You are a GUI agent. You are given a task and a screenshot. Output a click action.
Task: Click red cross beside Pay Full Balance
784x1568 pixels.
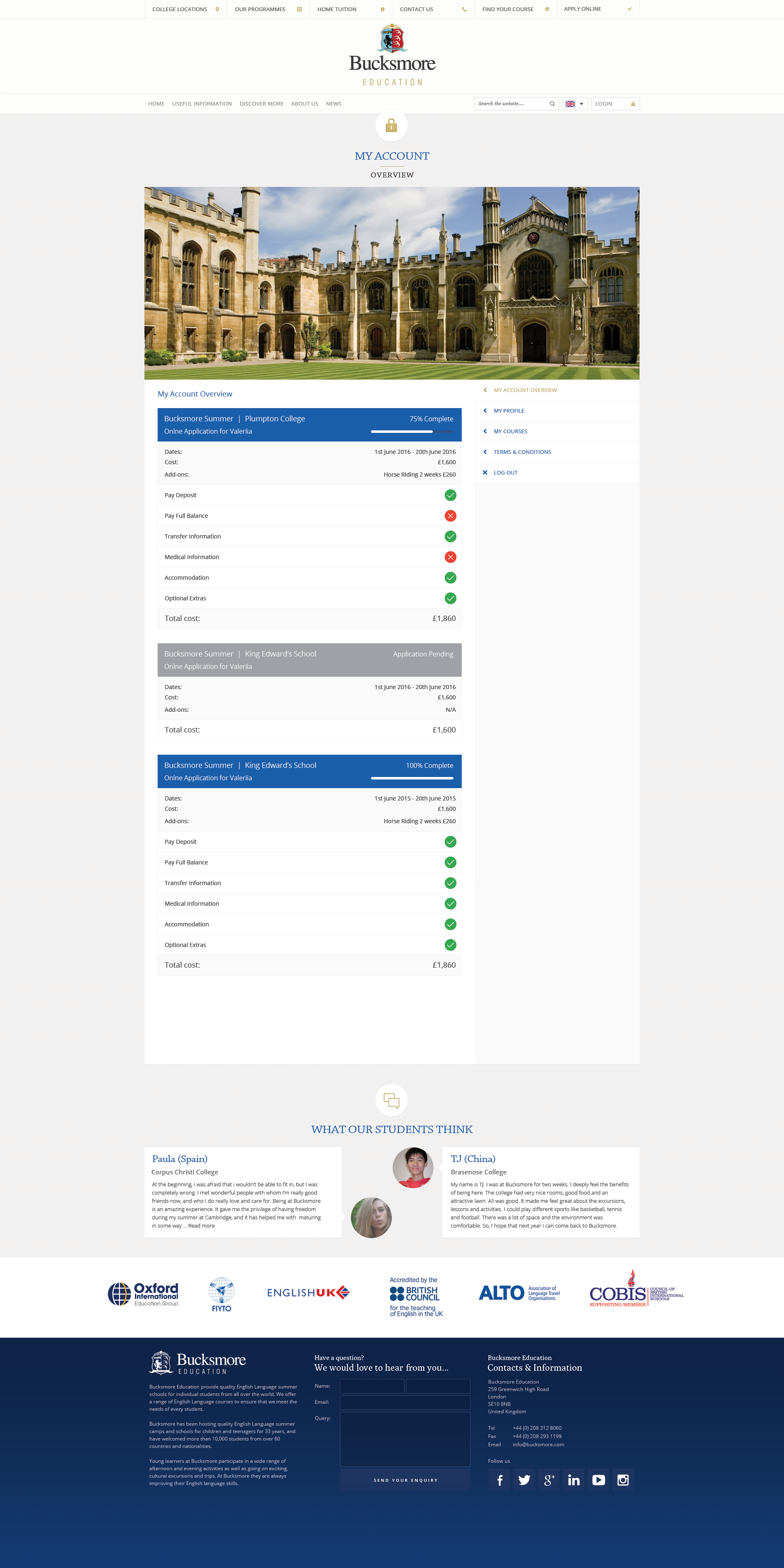click(451, 515)
